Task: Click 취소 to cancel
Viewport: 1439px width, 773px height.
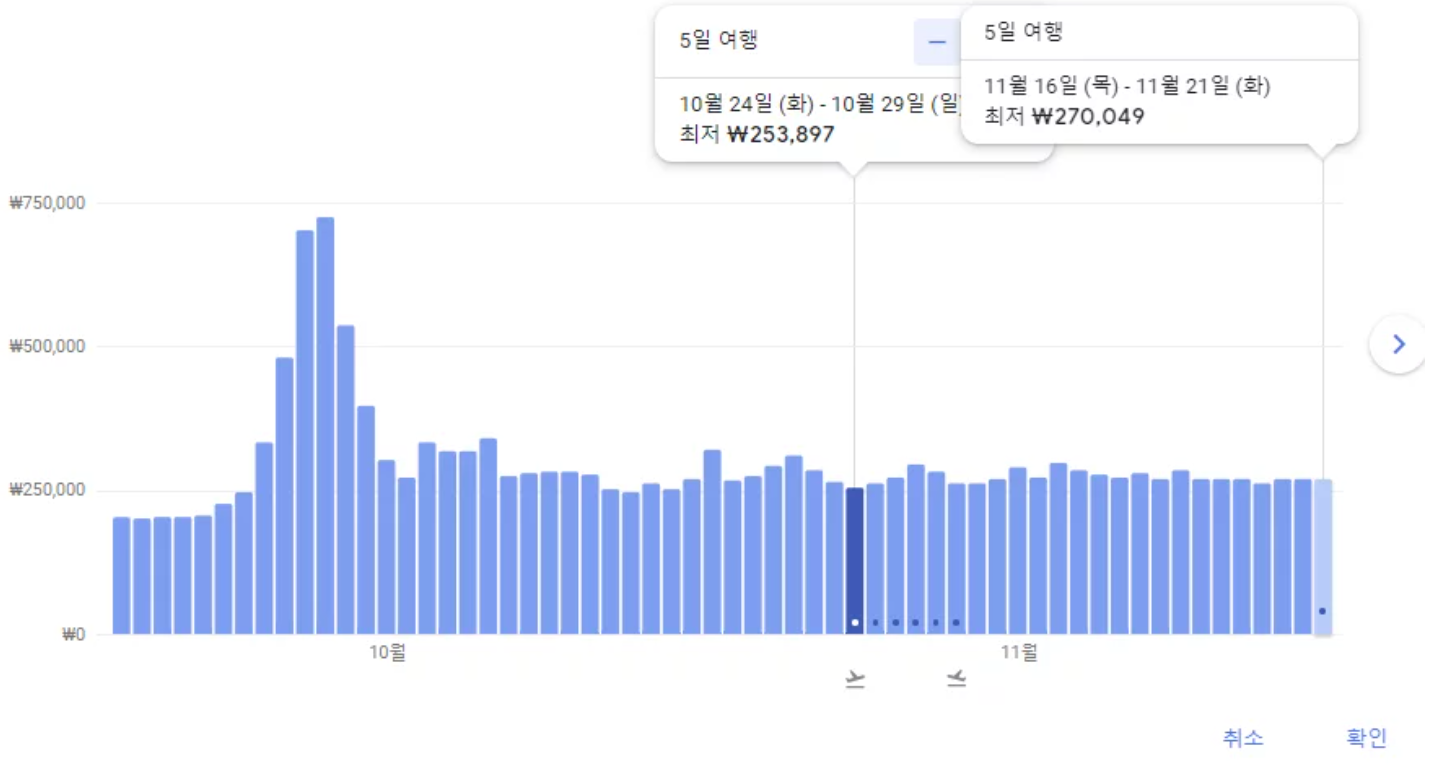Action: pyautogui.click(x=1243, y=738)
